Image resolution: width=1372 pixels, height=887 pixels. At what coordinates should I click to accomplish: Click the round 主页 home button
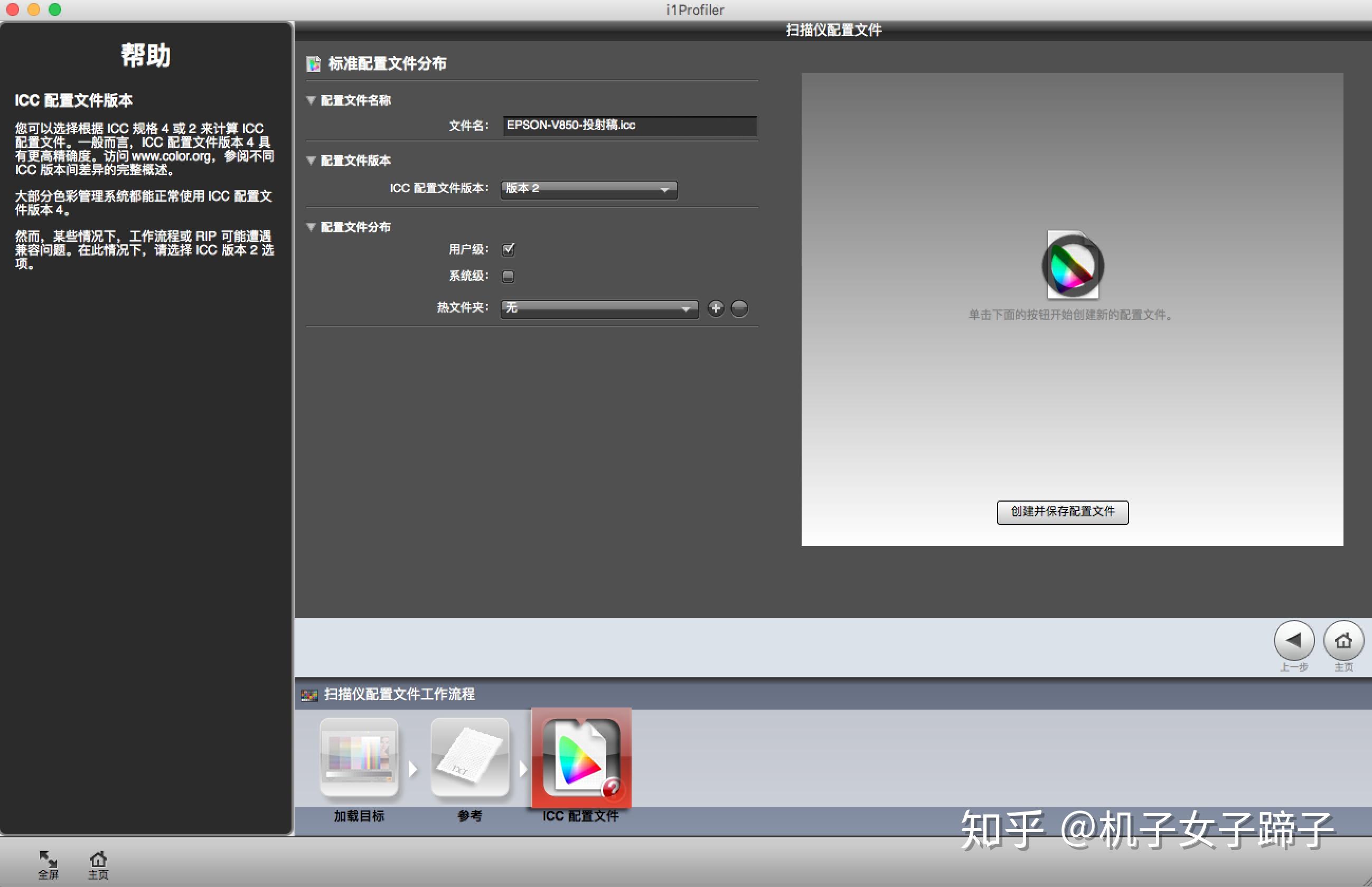point(1343,640)
